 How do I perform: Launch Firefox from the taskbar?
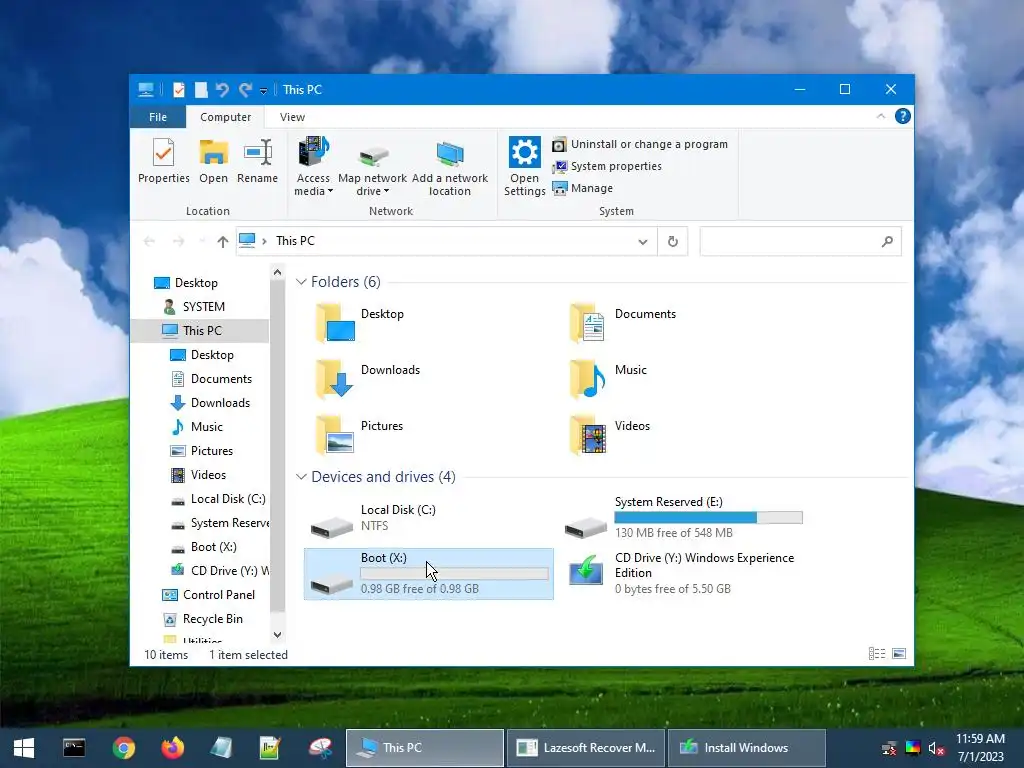pyautogui.click(x=172, y=748)
